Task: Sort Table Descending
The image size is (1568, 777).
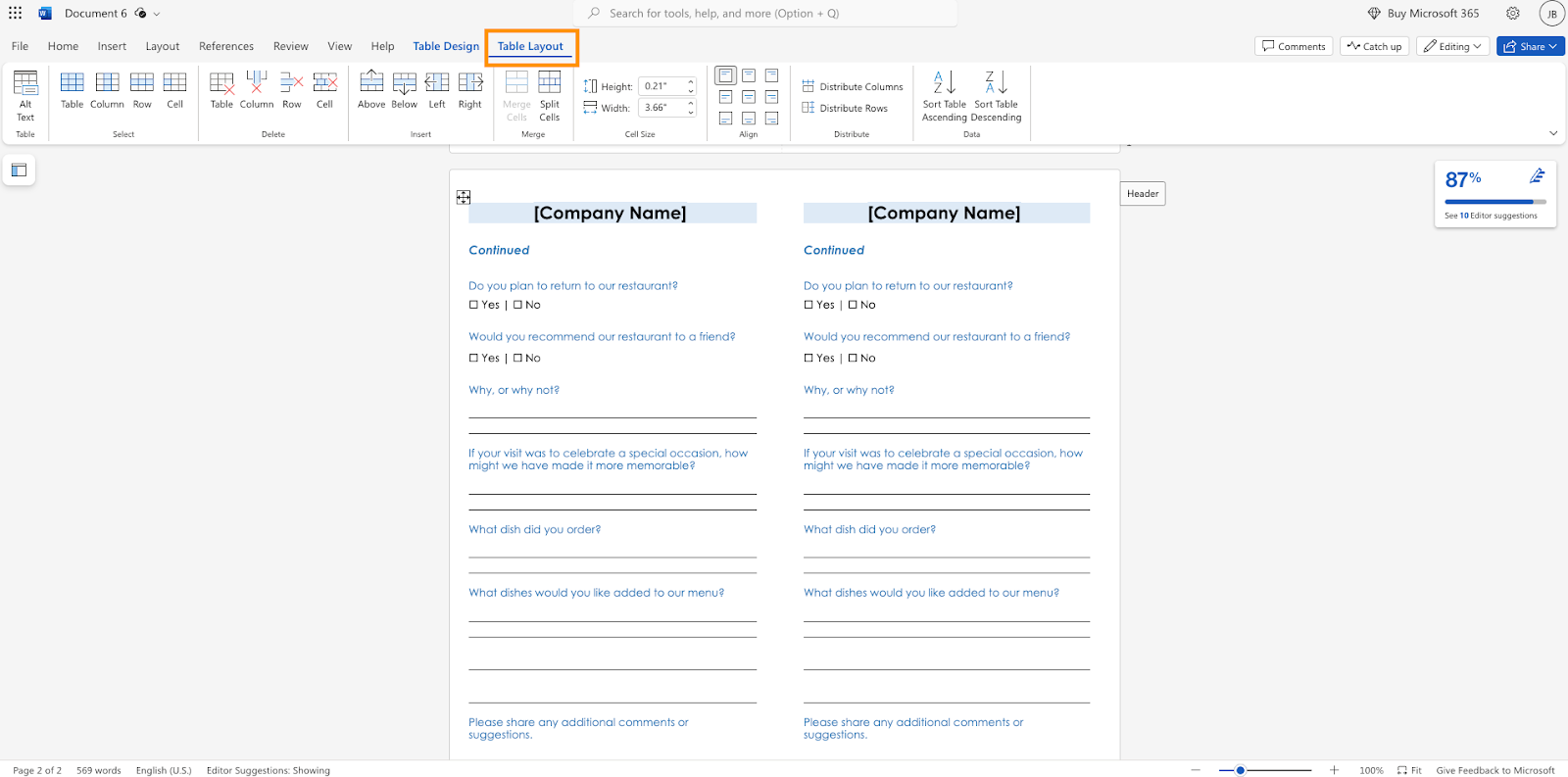Action: (996, 96)
